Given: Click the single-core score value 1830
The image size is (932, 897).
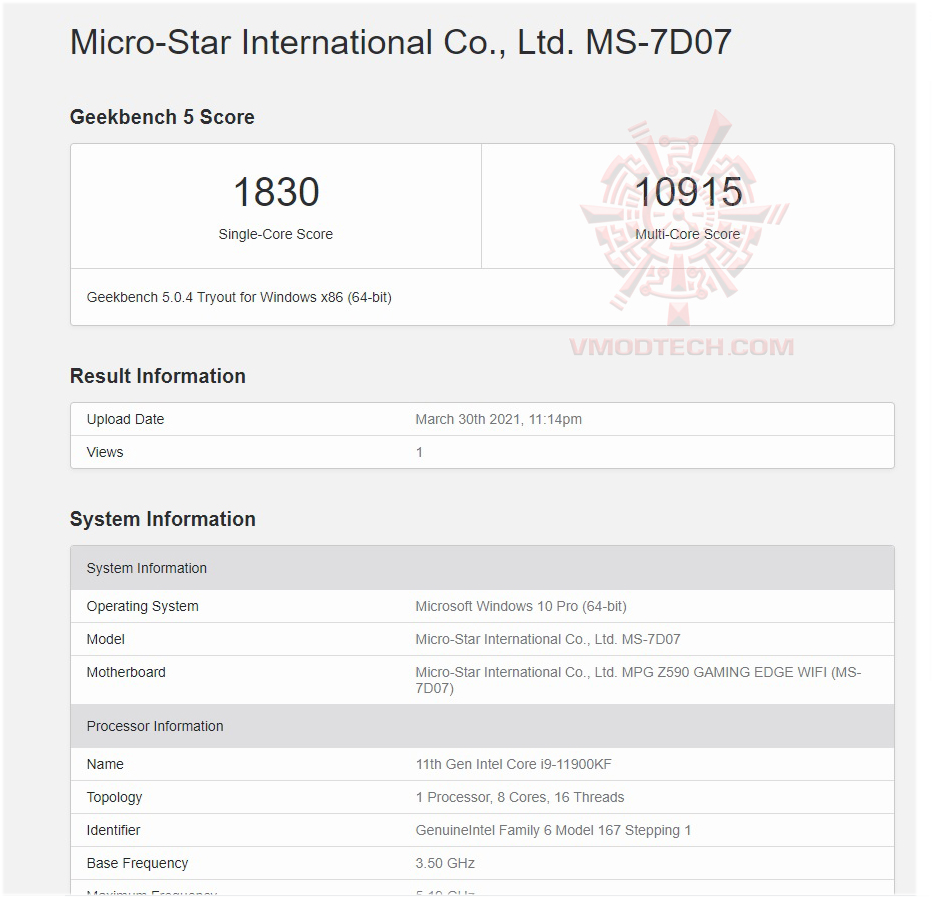Looking at the screenshot, I should pos(276,192).
